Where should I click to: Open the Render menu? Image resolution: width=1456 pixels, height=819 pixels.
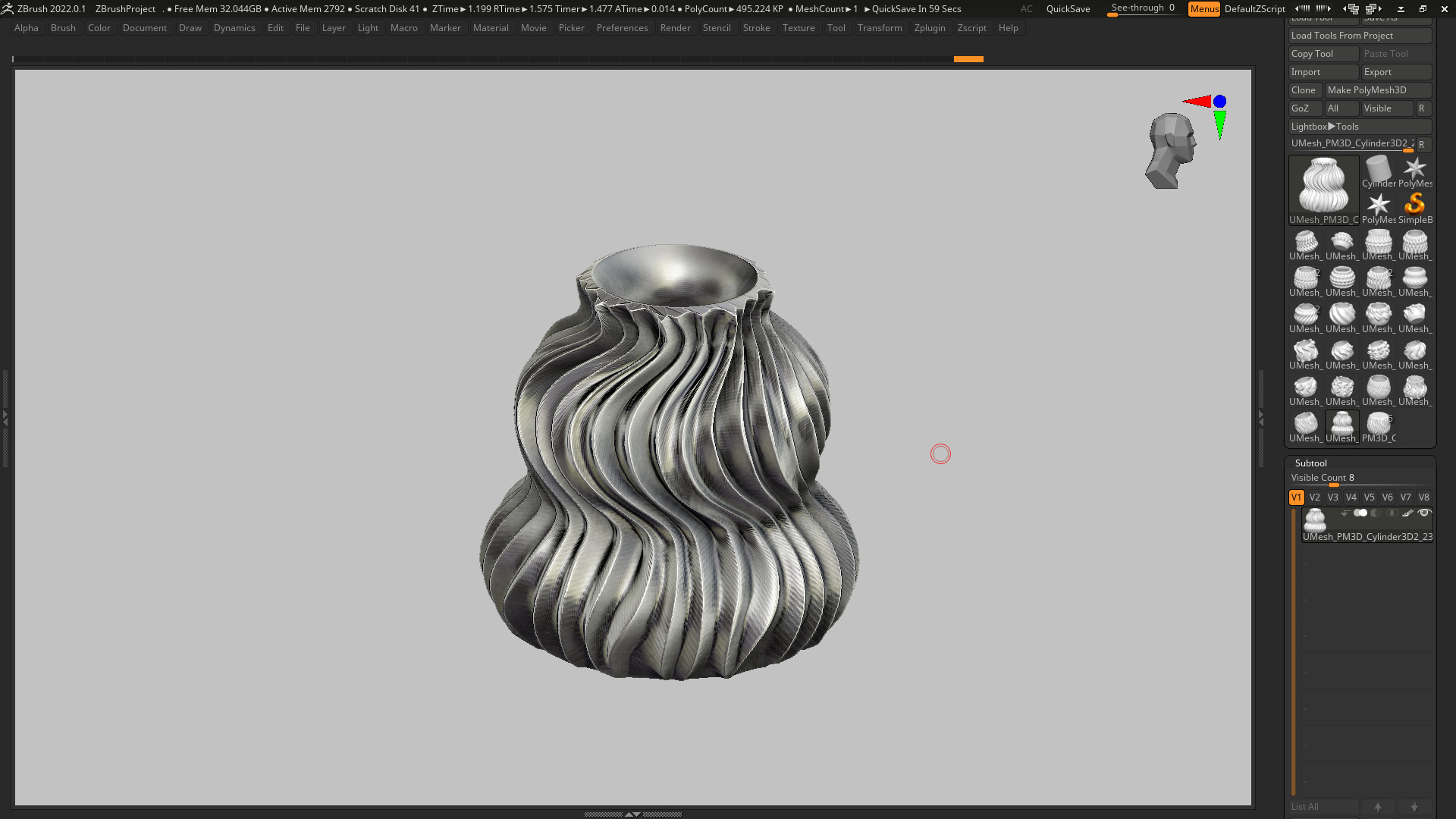[x=675, y=28]
